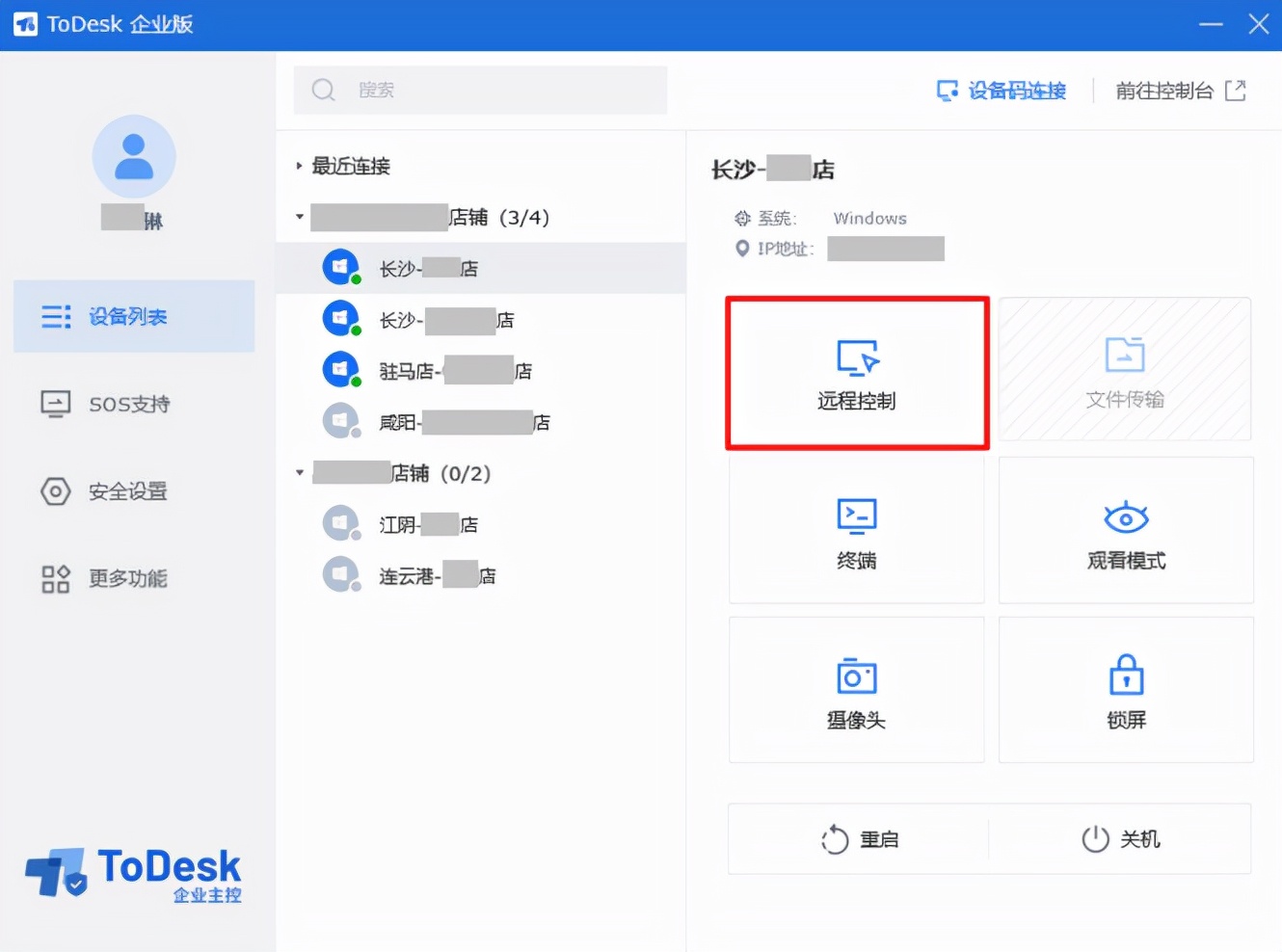
Task: Open 前往控制台 link
Action: (x=1164, y=91)
